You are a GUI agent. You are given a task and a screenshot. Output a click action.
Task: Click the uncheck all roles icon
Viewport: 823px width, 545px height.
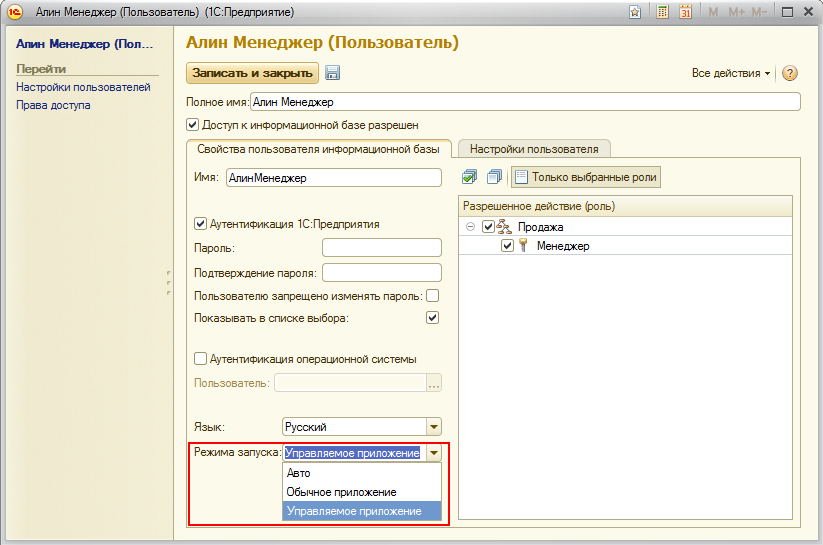[x=494, y=177]
